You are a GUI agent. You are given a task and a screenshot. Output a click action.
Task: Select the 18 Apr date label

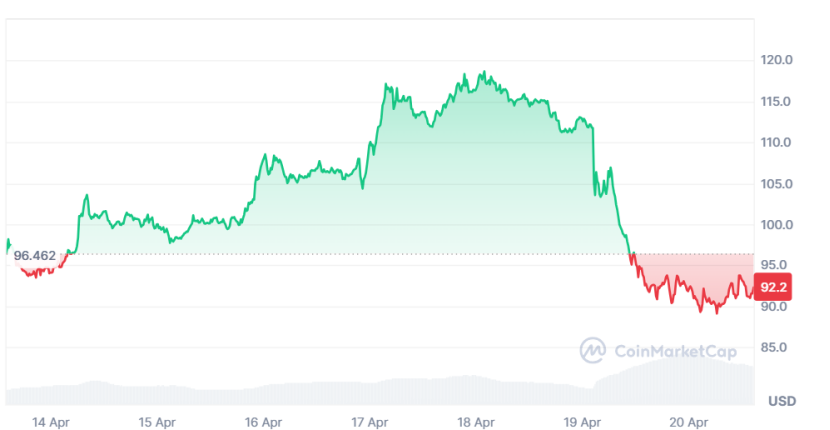click(x=478, y=422)
